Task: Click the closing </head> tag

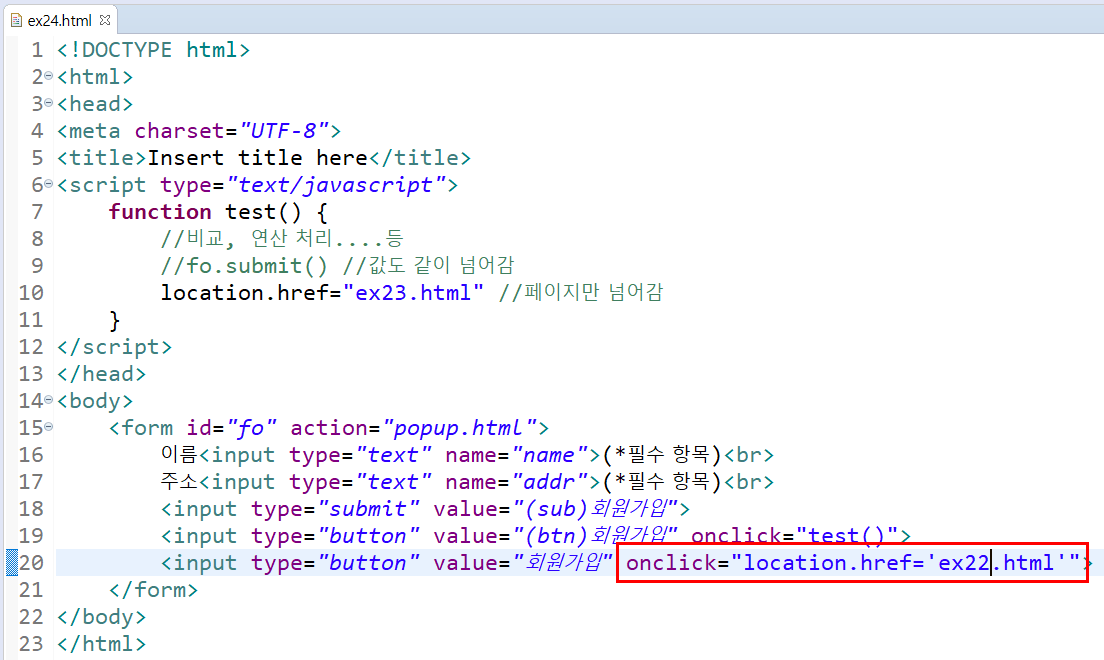Action: [x=101, y=374]
